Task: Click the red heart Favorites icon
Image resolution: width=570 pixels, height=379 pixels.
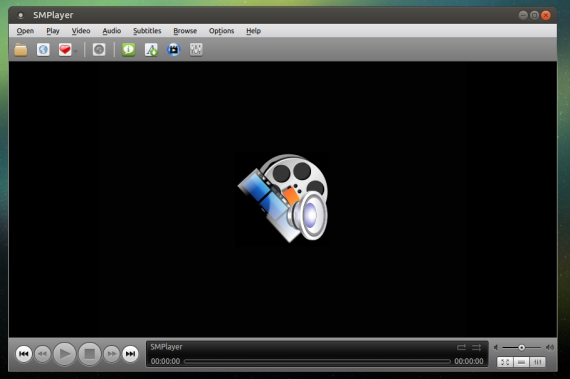Action: 65,49
